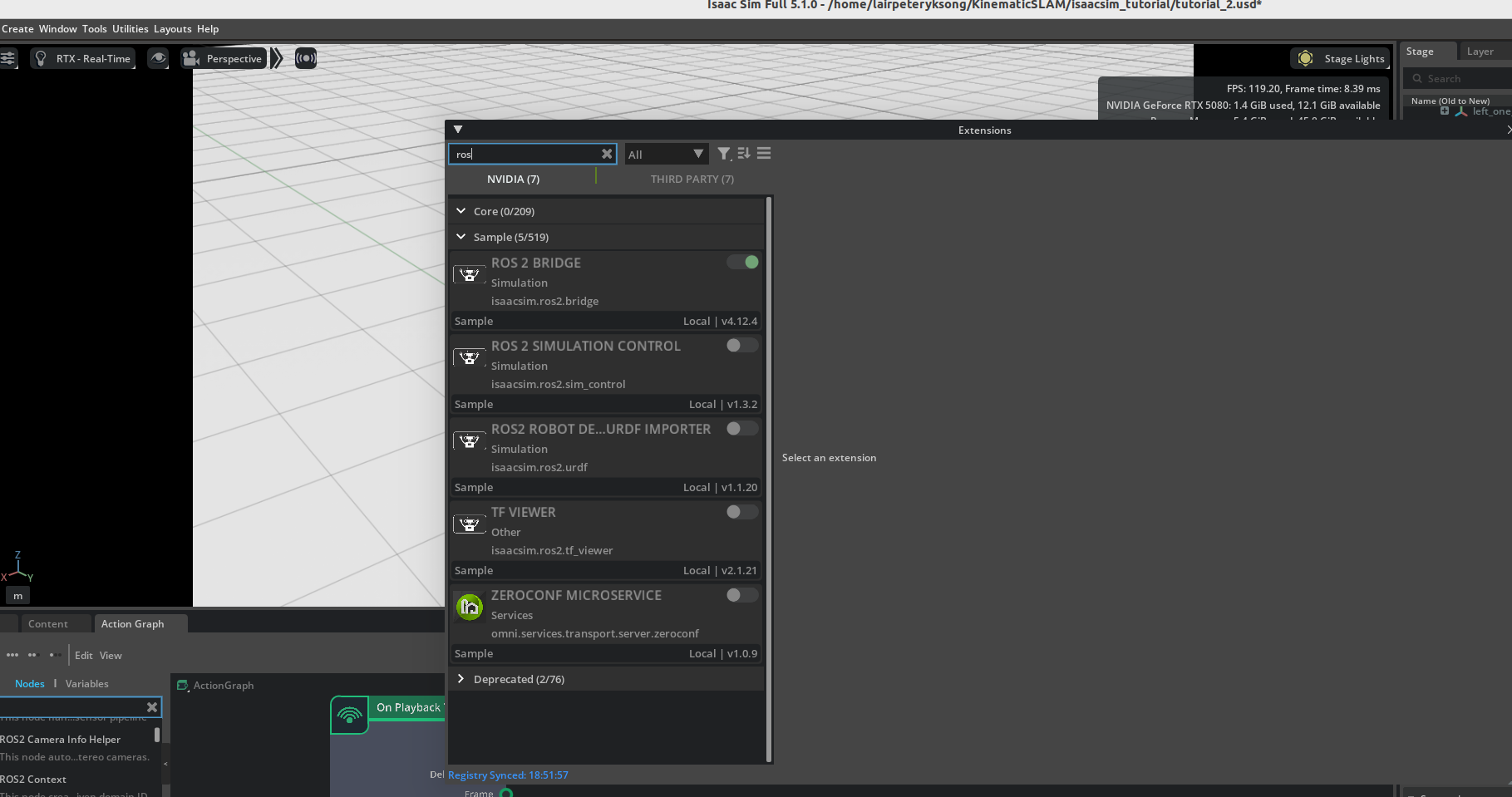The image size is (1512, 797).
Task: Collapse the Core (0/209) section
Action: point(607,211)
